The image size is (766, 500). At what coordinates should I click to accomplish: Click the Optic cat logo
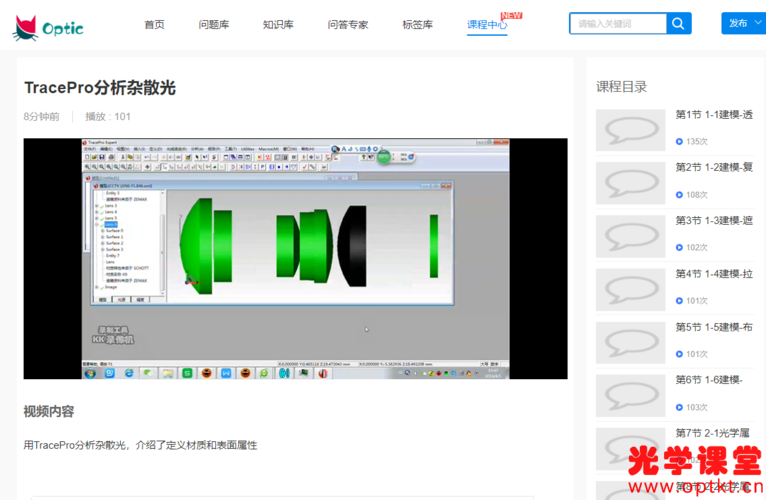47,27
